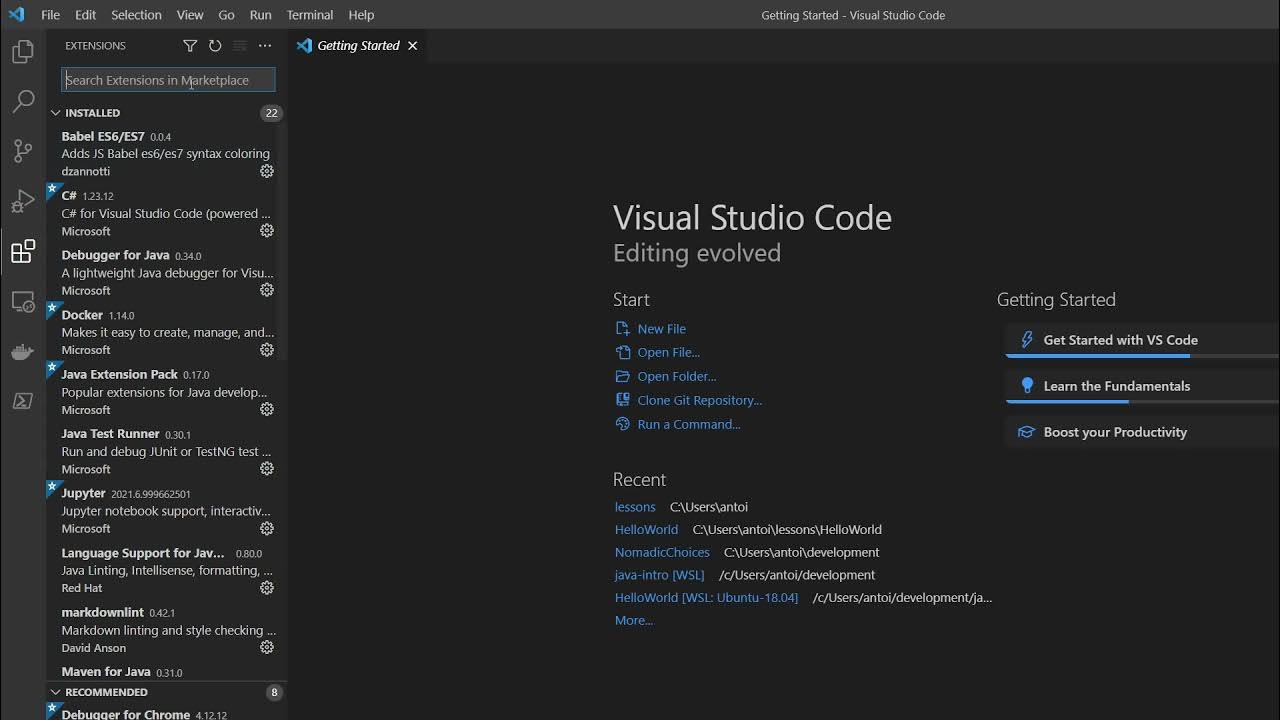Open the Remote Explorer view
Image resolution: width=1280 pixels, height=720 pixels.
[x=23, y=301]
